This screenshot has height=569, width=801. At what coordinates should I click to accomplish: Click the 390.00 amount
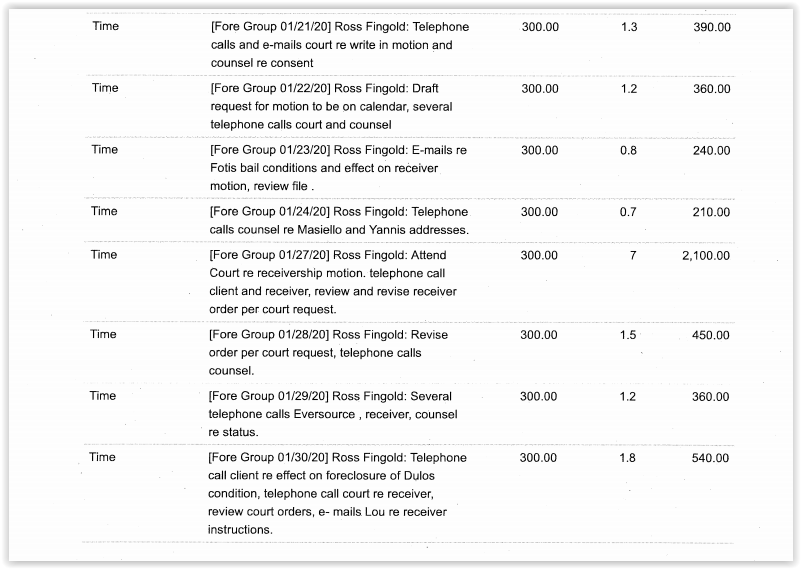click(x=711, y=27)
